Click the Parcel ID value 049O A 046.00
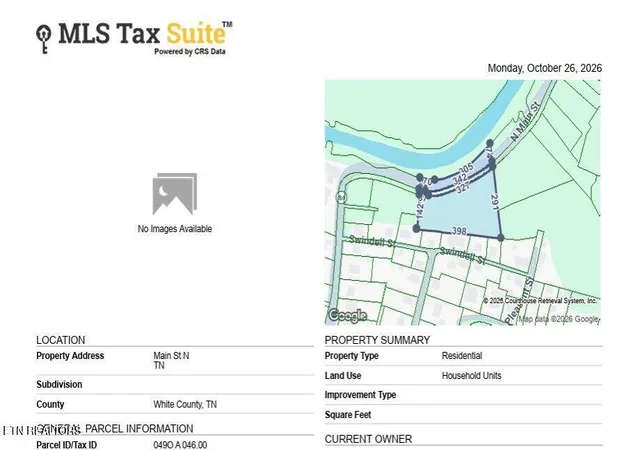 [180, 445]
